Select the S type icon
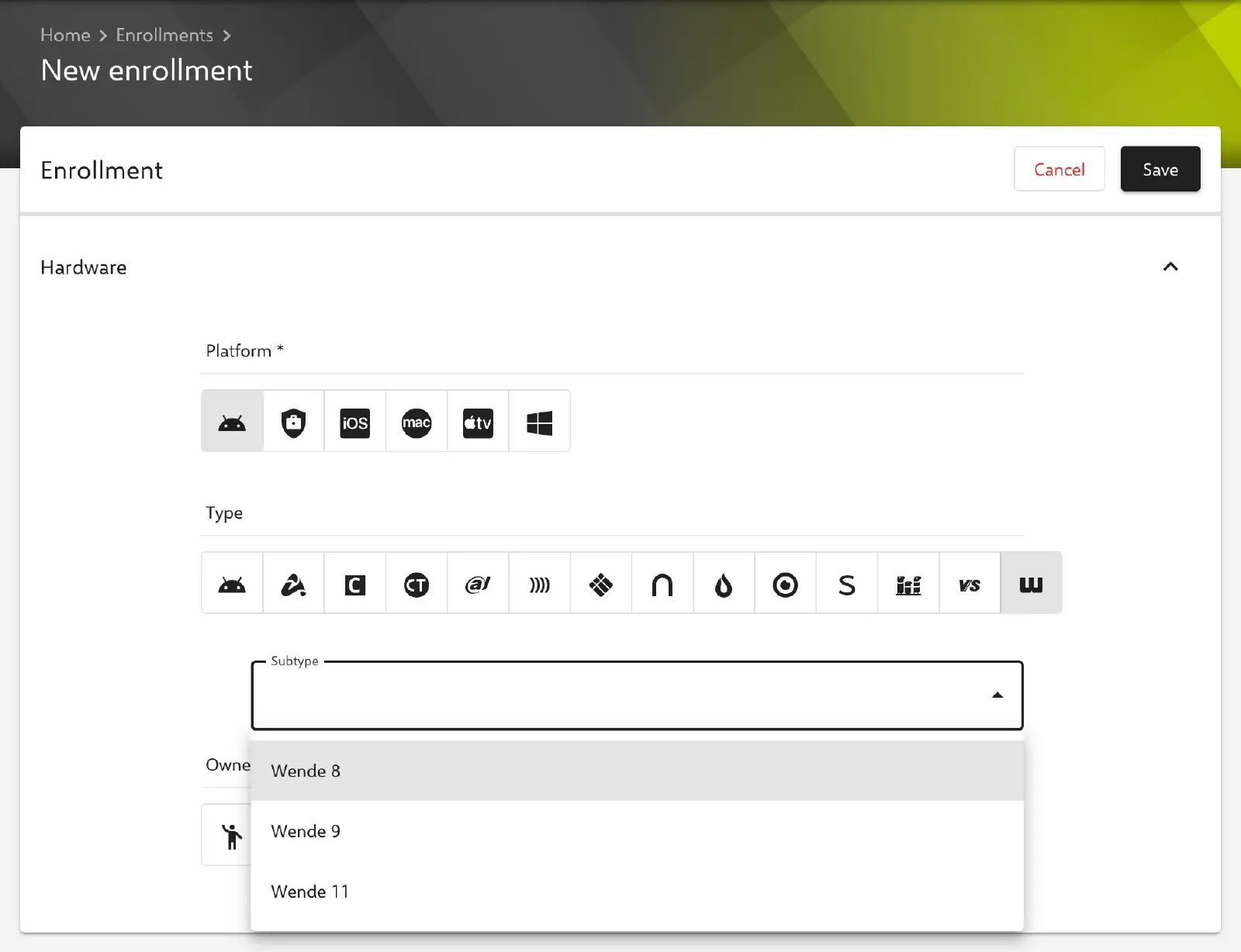 click(847, 583)
